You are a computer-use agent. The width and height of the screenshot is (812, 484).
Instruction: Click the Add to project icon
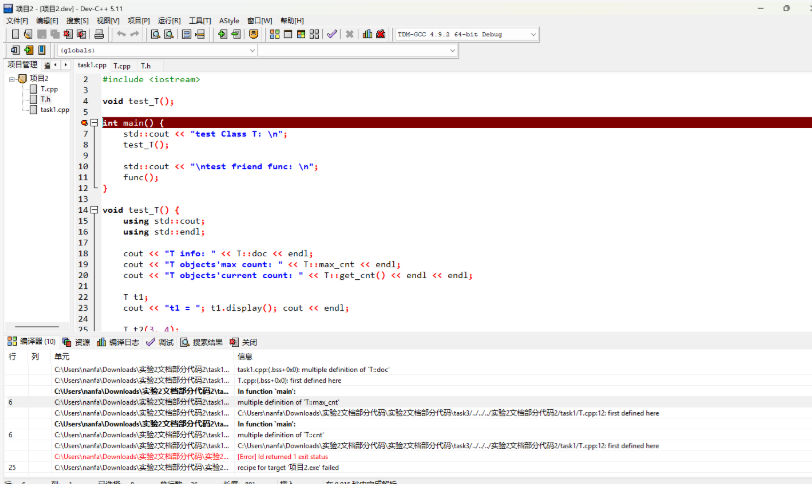point(222,34)
